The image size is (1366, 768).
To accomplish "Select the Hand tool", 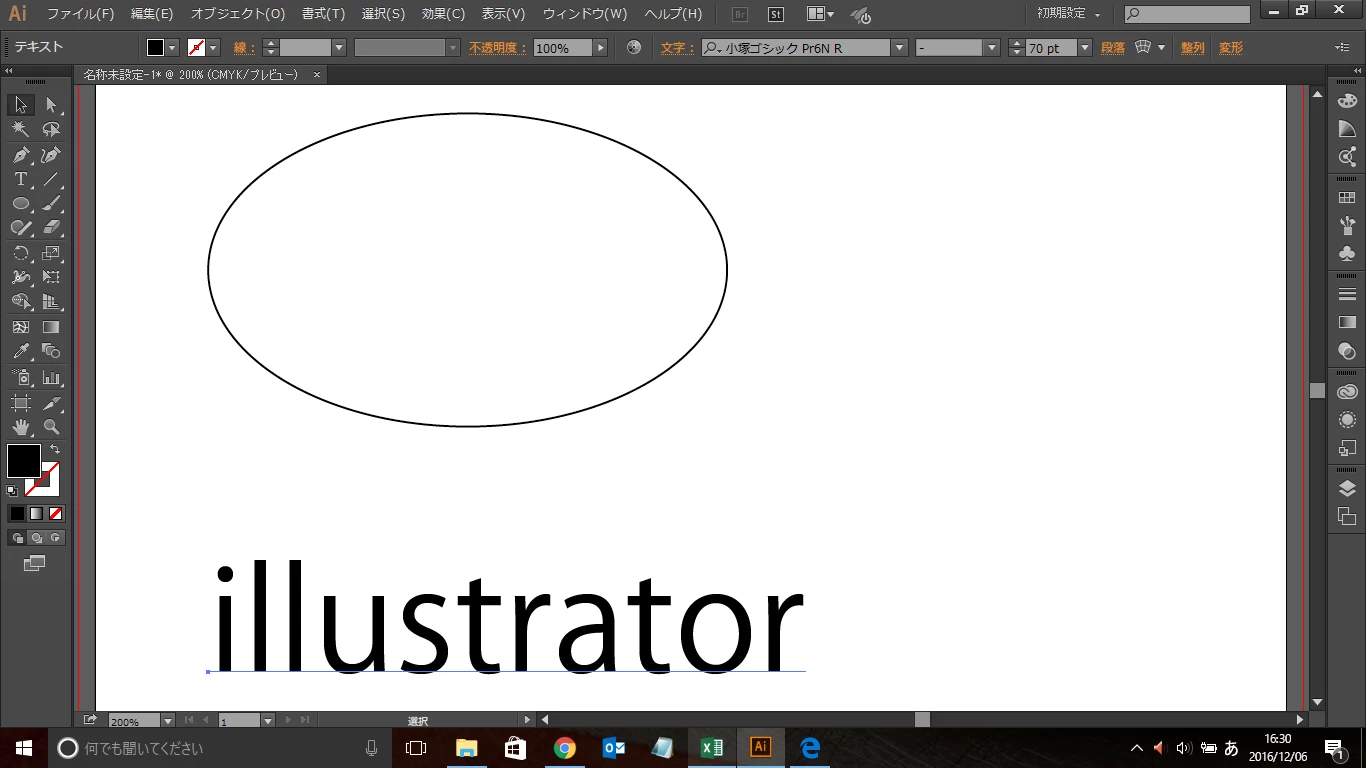I will pyautogui.click(x=20, y=427).
